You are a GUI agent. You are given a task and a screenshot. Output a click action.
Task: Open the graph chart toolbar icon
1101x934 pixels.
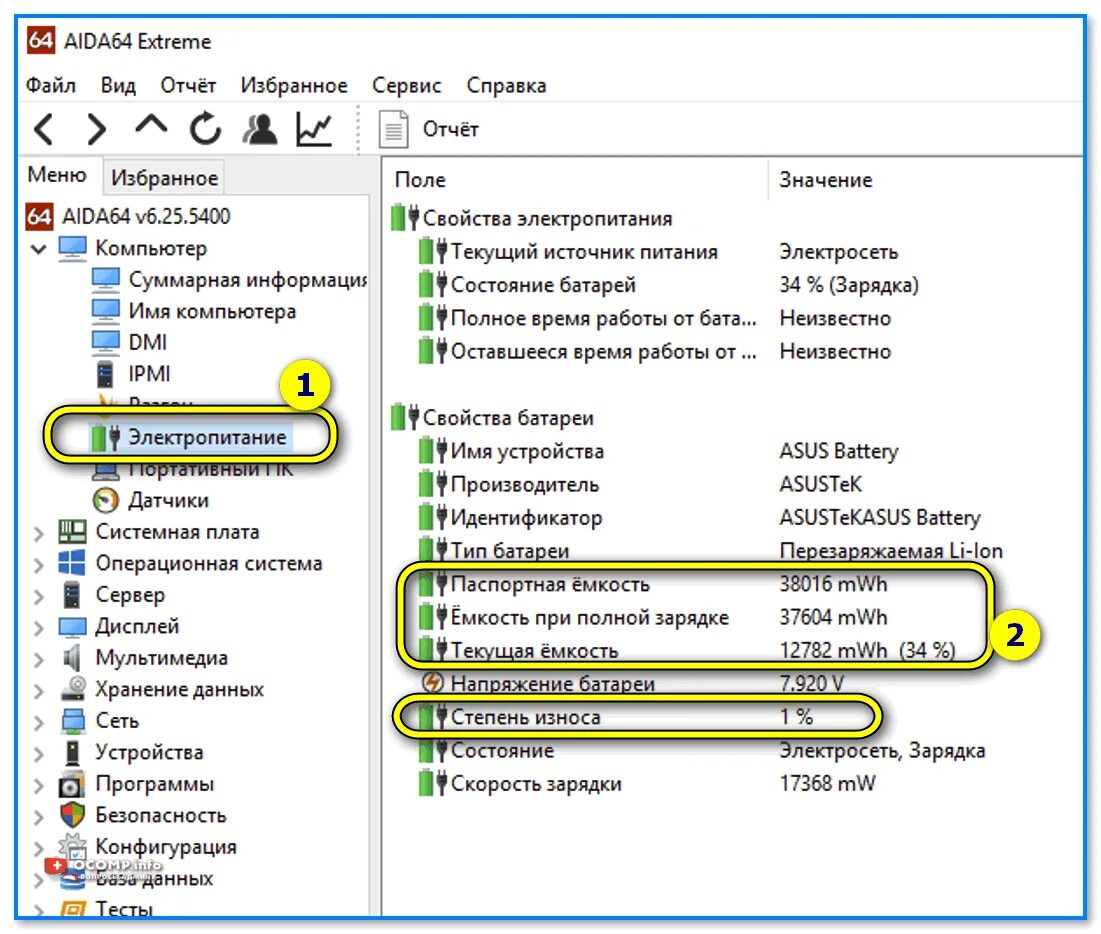click(313, 129)
